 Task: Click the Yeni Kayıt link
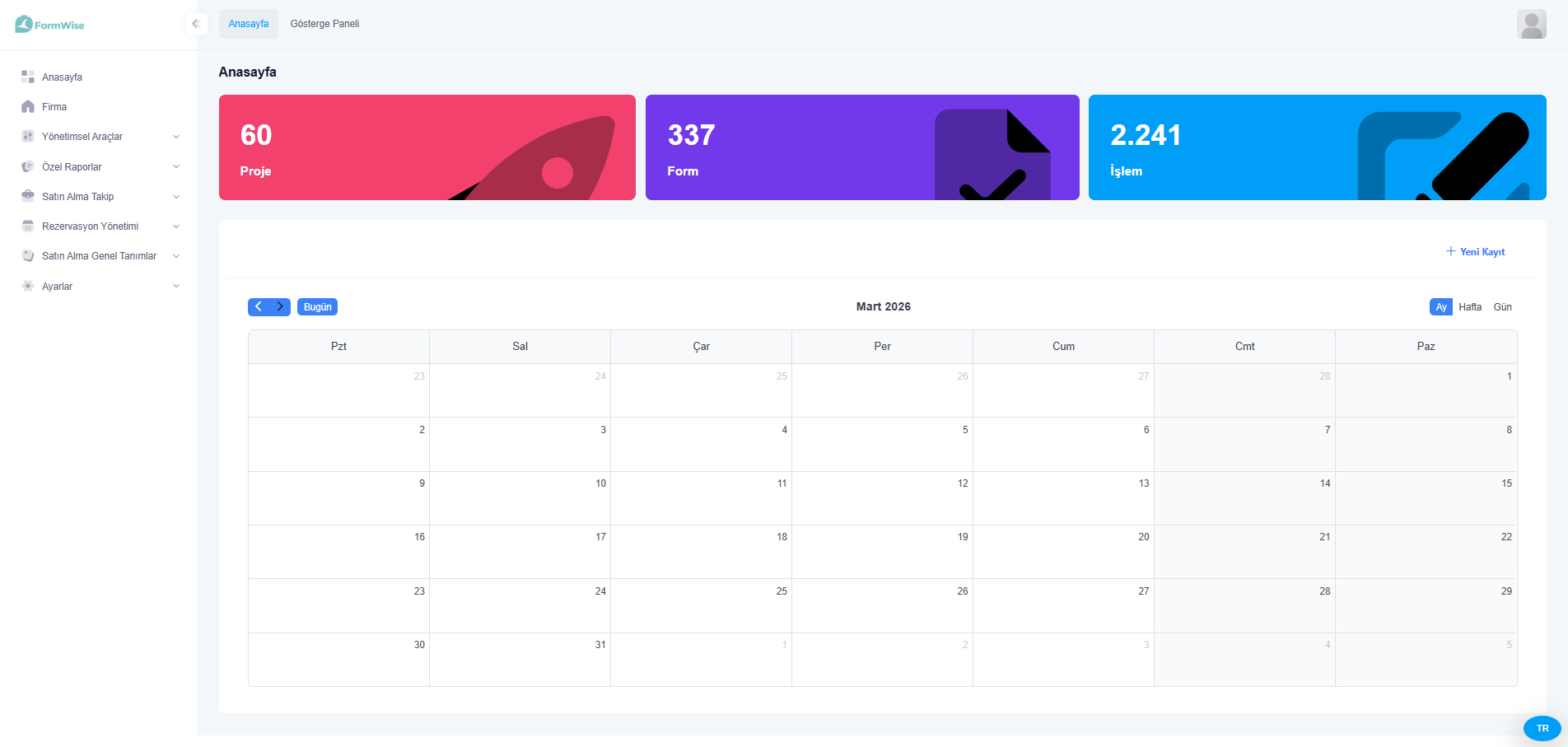click(1475, 252)
